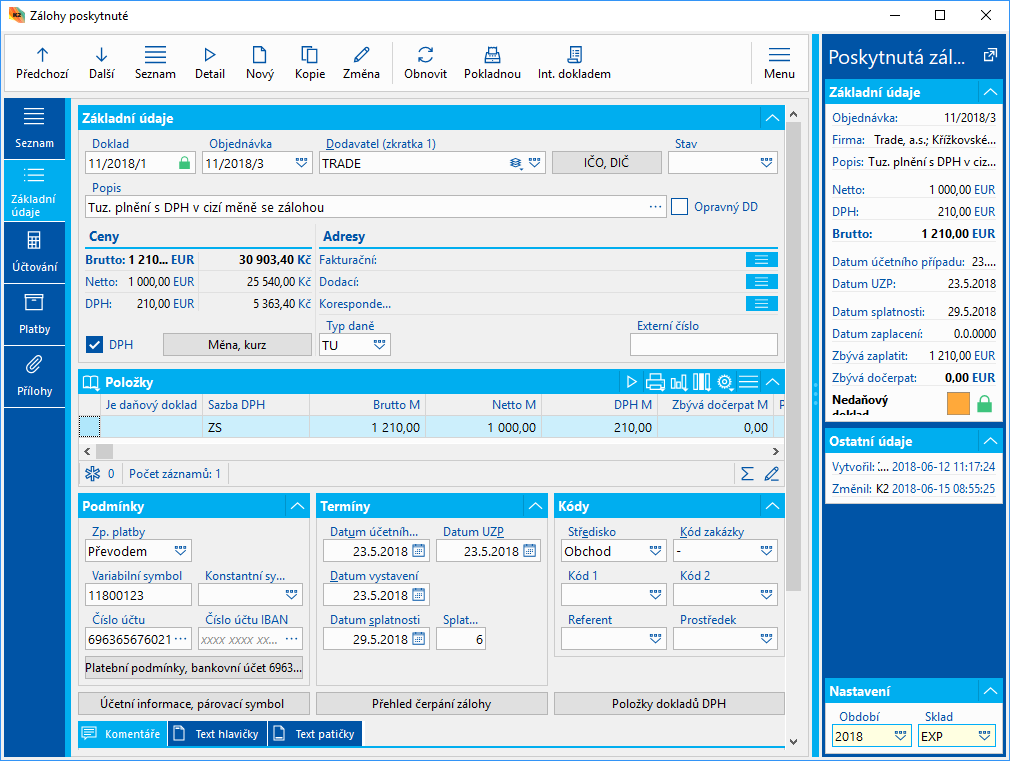Toggle the DPH checkbox
The width and height of the screenshot is (1010, 761).
click(x=95, y=345)
